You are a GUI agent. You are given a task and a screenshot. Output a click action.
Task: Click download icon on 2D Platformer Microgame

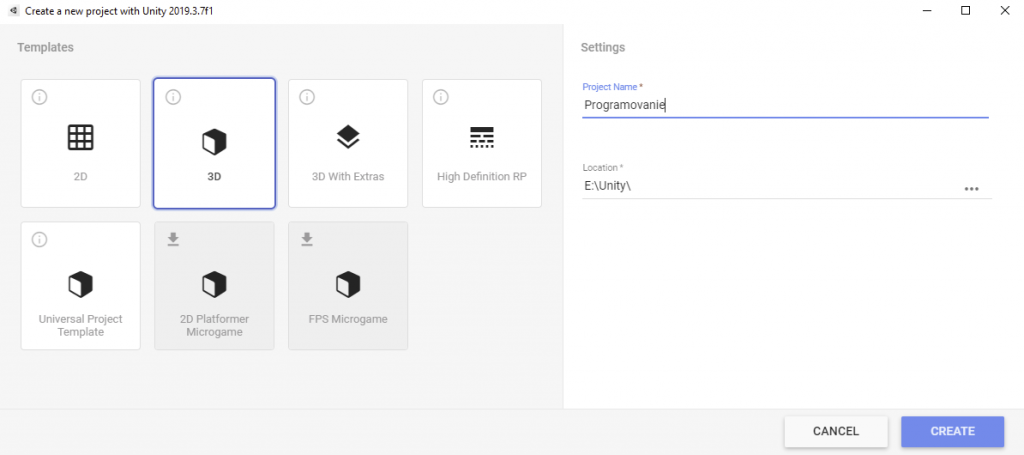tap(173, 240)
